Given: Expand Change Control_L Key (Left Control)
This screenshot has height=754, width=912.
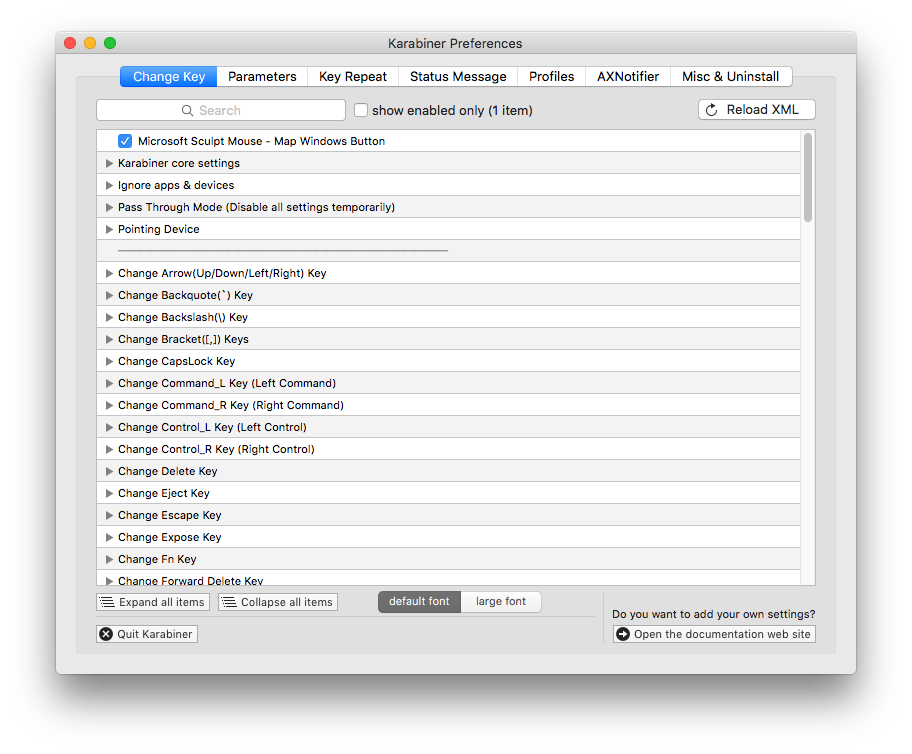Looking at the screenshot, I should click(109, 427).
